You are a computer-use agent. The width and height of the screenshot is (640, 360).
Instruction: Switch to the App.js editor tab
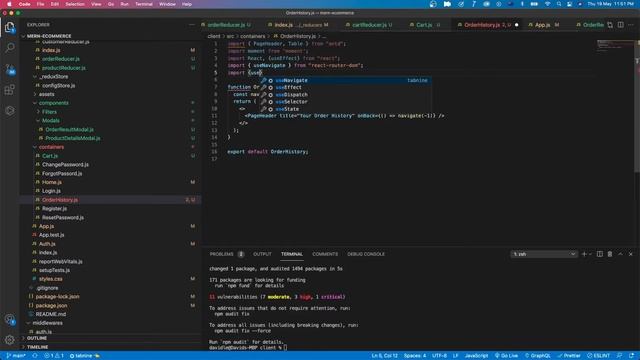(543, 25)
